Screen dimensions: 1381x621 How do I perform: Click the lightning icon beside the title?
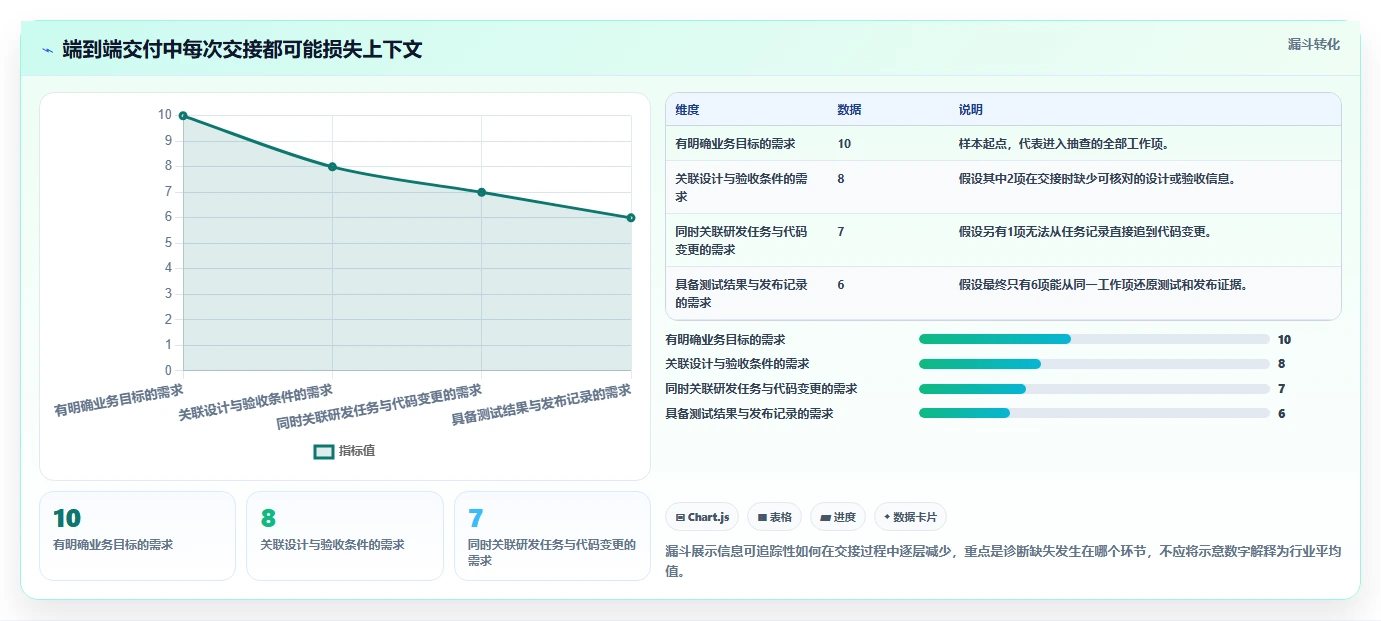click(x=47, y=49)
